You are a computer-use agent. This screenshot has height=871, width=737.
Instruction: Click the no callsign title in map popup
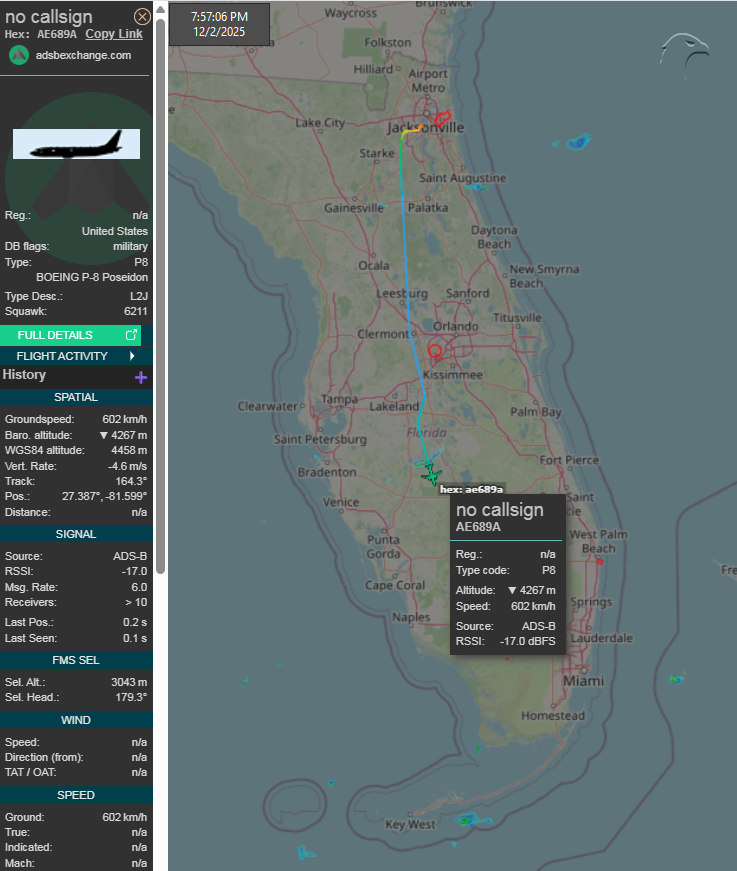tap(500, 510)
